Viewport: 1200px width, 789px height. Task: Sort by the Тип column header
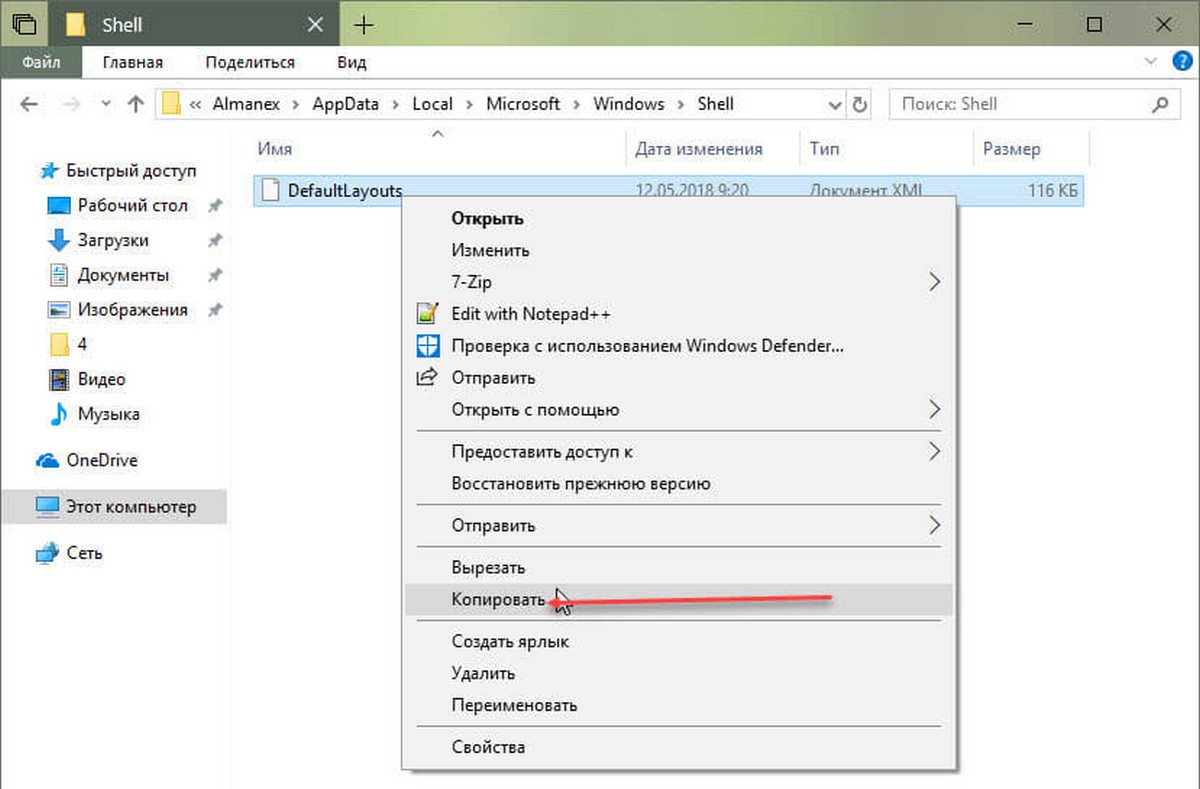[824, 149]
